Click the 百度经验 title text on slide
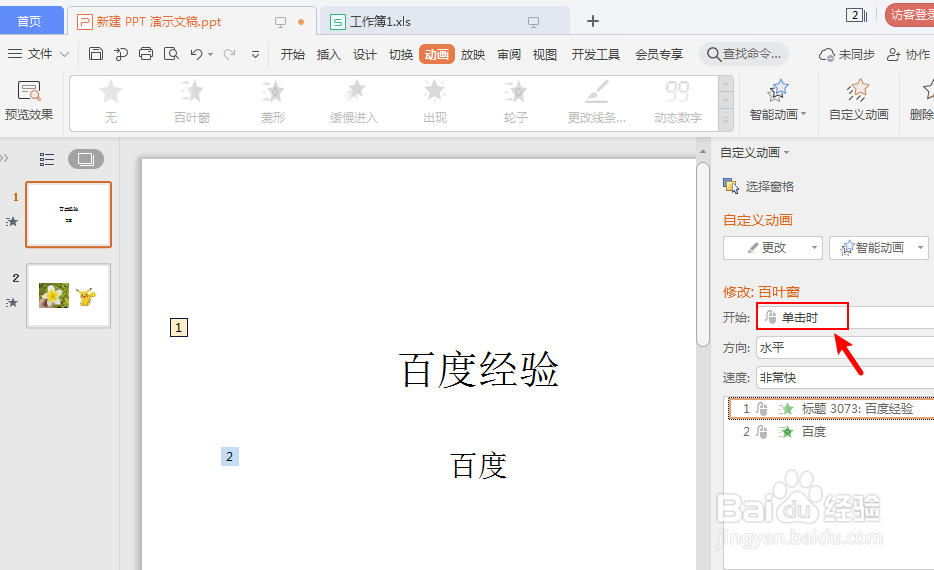934x570 pixels. 479,369
